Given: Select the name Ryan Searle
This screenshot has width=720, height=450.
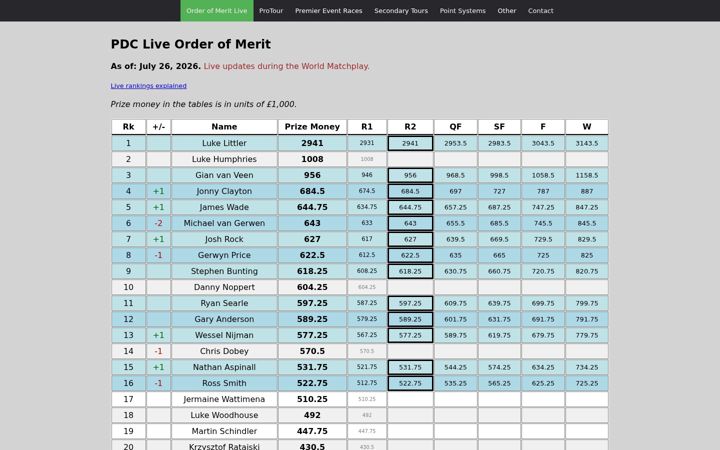Looking at the screenshot, I should [224, 304].
